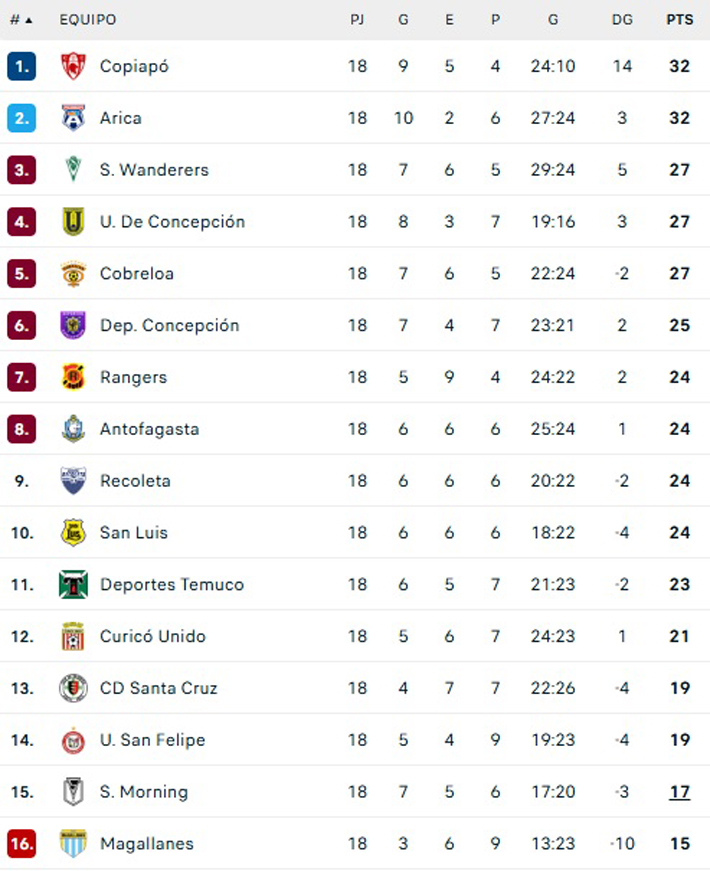Click the Cobreloa orange crest
This screenshot has height=871, width=710.
(x=73, y=273)
